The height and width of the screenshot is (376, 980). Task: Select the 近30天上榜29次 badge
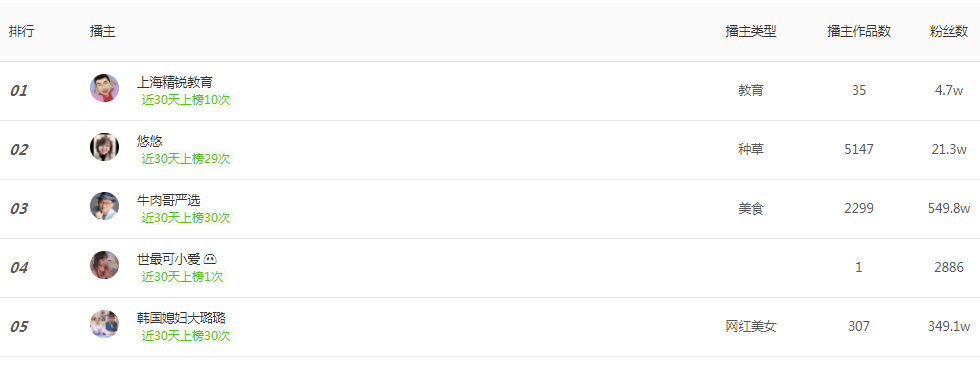pos(186,159)
